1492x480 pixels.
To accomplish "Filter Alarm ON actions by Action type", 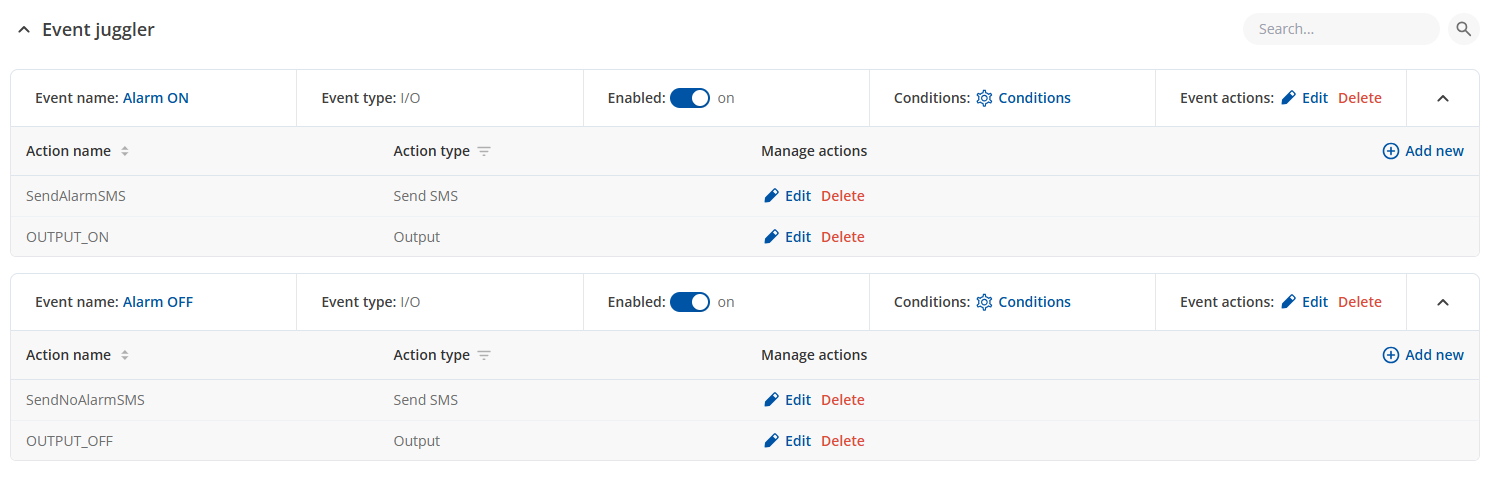I will [484, 152].
